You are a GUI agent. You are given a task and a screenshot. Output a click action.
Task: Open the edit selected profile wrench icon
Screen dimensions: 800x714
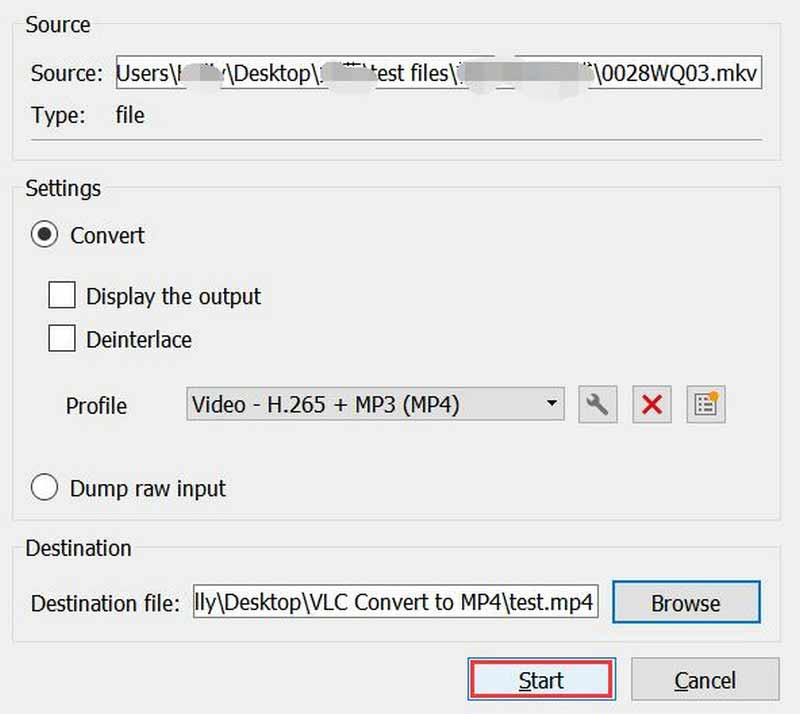(x=597, y=405)
